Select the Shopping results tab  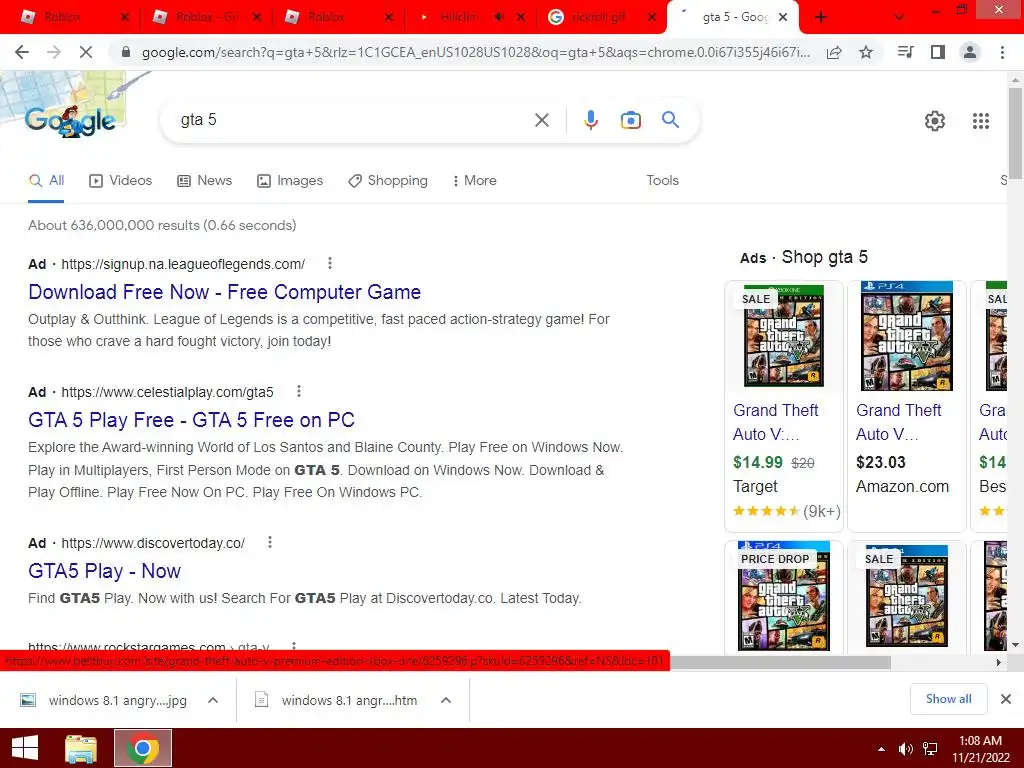click(x=388, y=180)
